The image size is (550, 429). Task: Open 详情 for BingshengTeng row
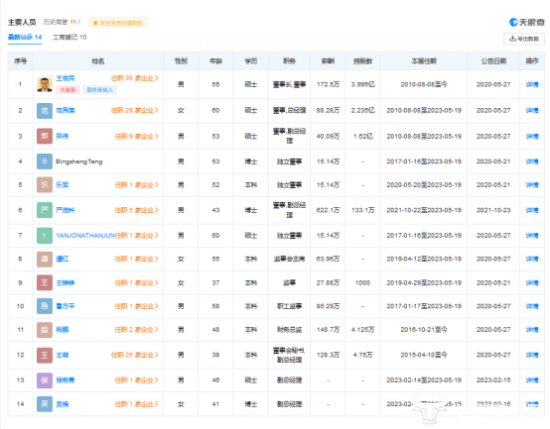(532, 161)
